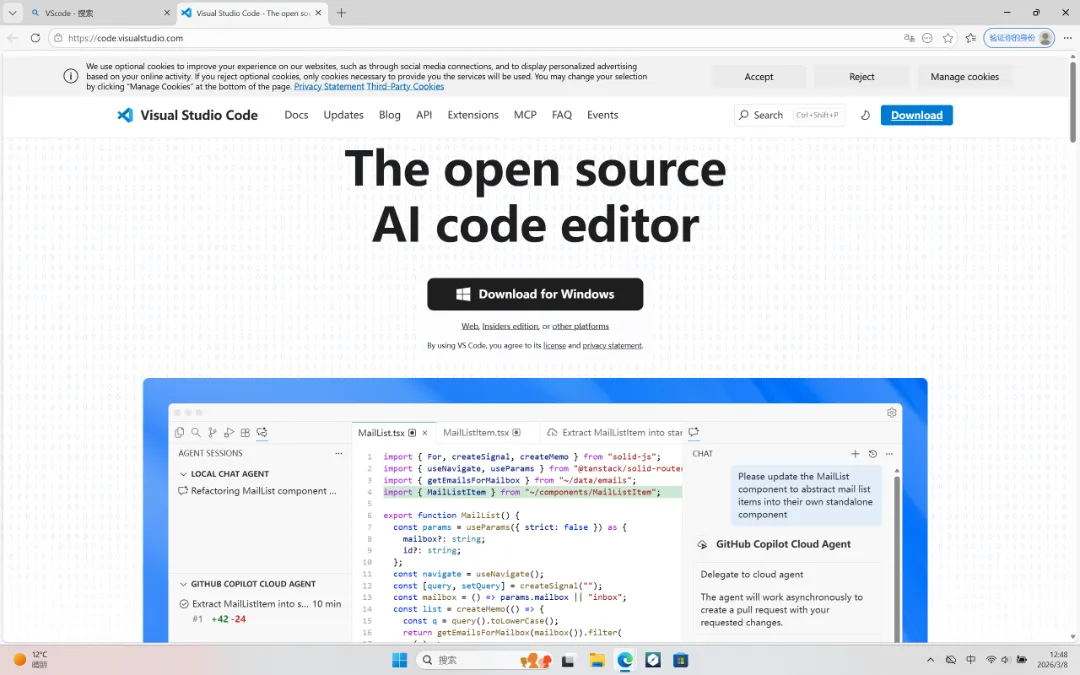Select the Refactoring MailList component session
The height and width of the screenshot is (675, 1080).
(257, 491)
